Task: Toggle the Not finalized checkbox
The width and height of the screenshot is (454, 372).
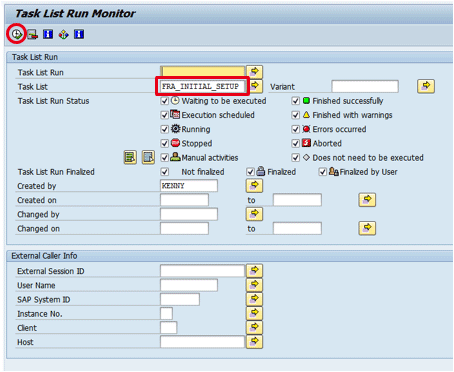Action: 165,172
